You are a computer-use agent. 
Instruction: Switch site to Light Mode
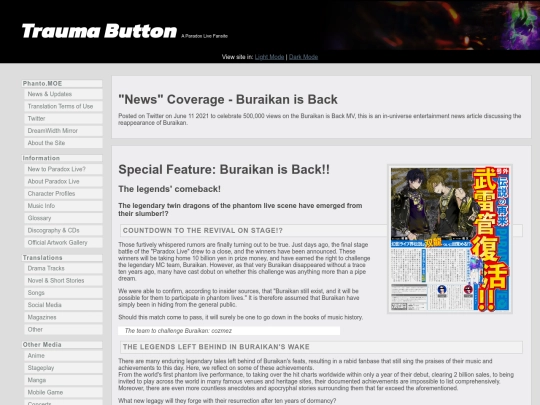(x=269, y=57)
